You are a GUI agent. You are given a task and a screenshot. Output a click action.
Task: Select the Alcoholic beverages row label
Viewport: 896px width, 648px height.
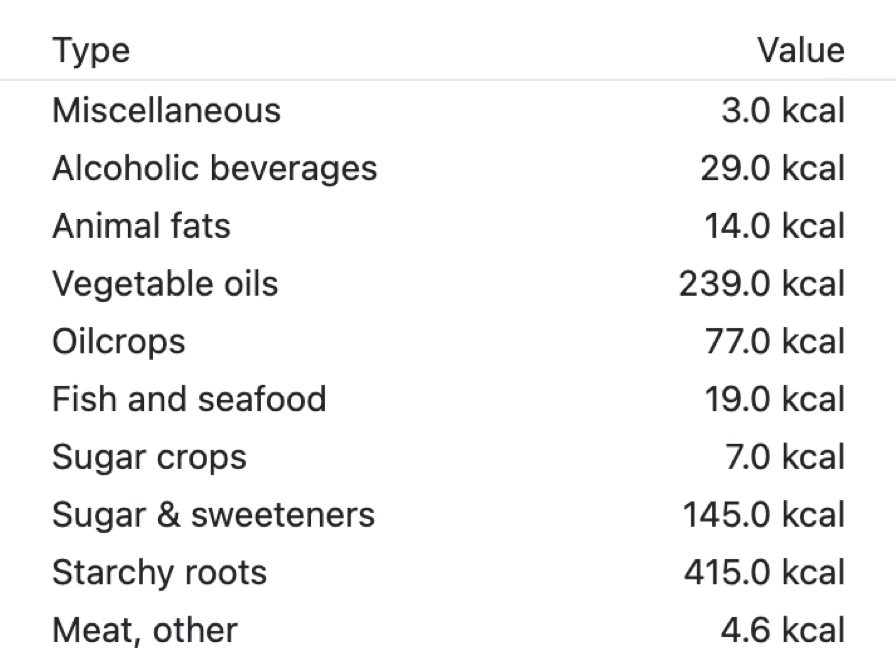pyautogui.click(x=214, y=168)
